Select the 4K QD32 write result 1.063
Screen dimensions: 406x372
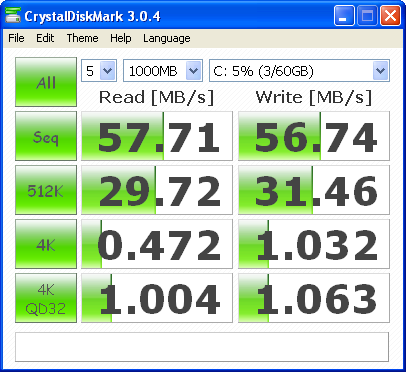pos(314,298)
